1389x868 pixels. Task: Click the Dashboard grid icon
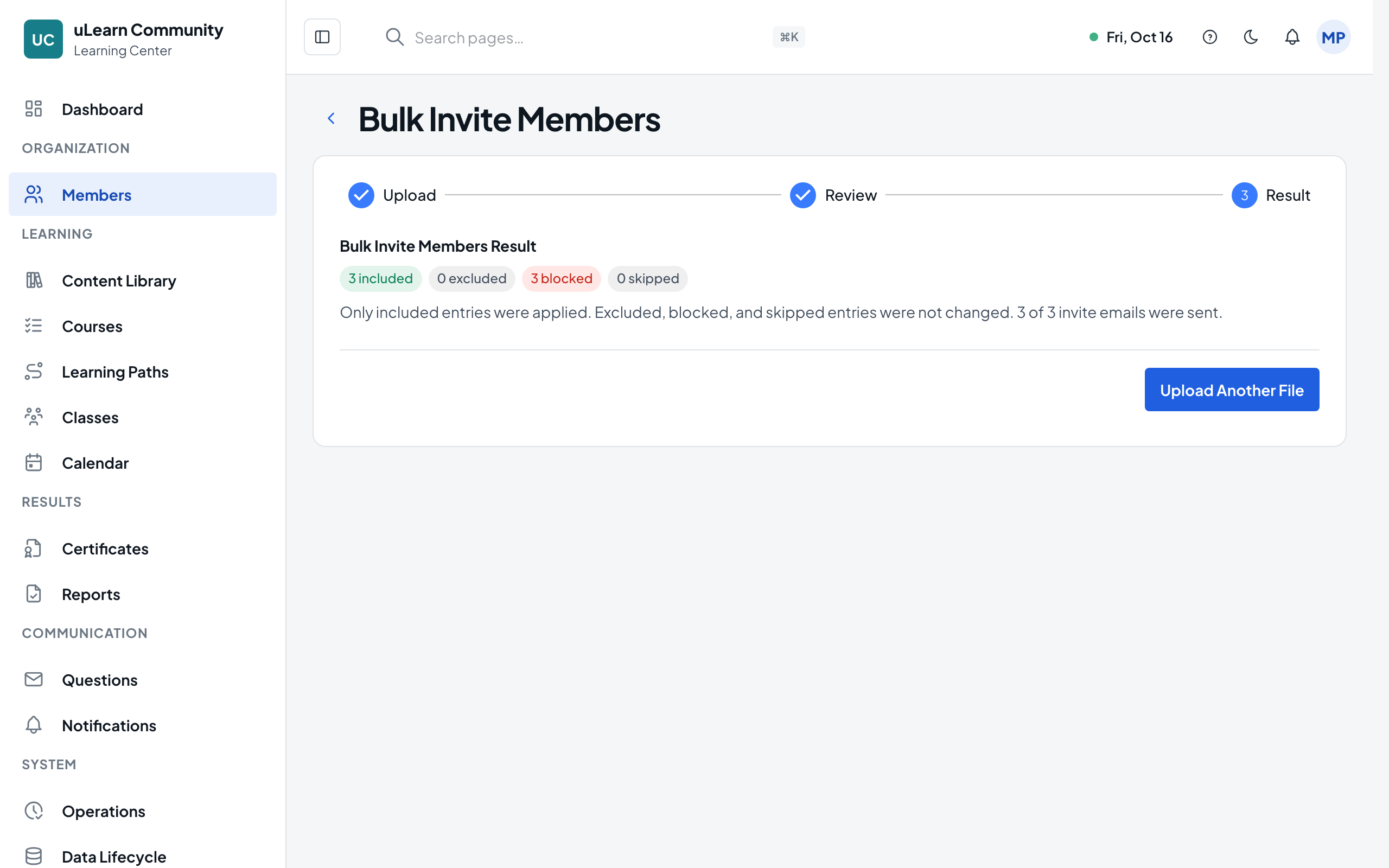[x=34, y=109]
